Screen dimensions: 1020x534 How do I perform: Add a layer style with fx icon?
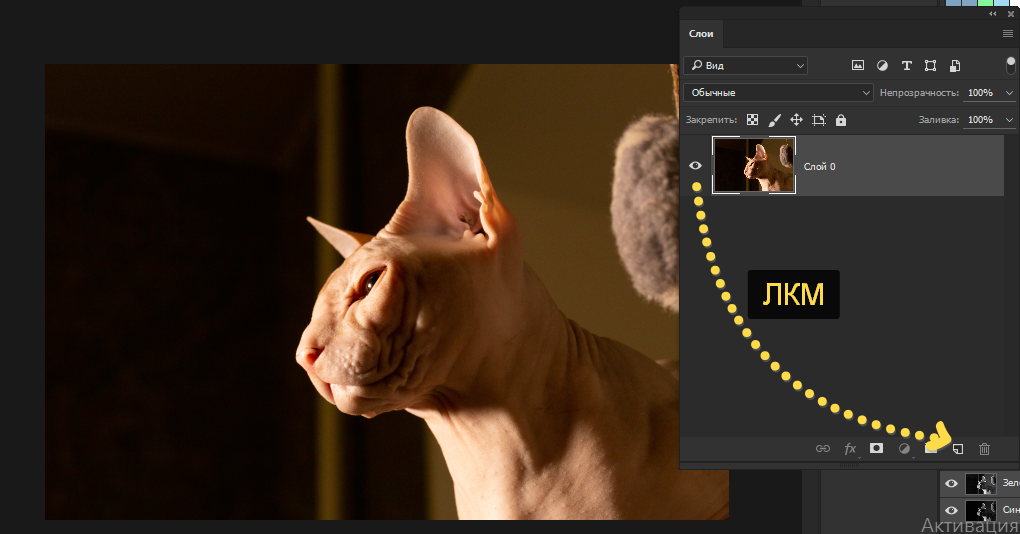[x=850, y=449]
